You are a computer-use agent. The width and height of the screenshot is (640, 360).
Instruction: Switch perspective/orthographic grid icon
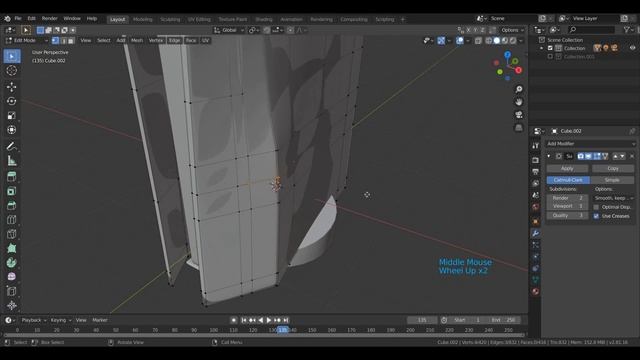click(519, 128)
